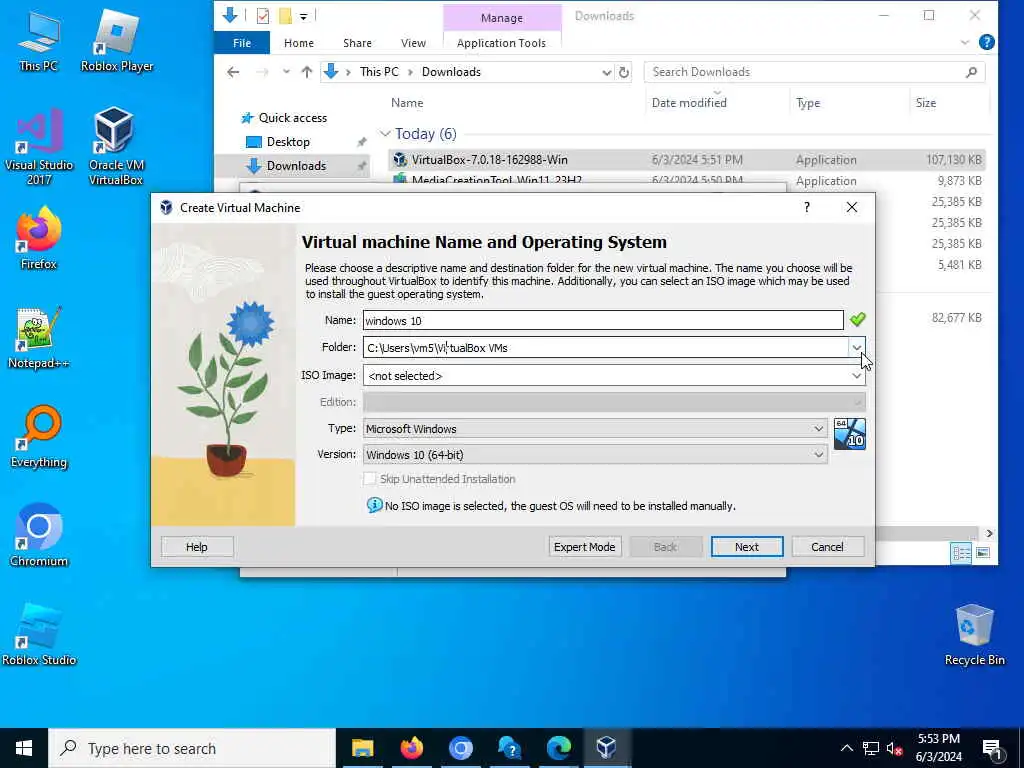Open Chromium from the taskbar
The image size is (1024, 768).
pos(460,748)
